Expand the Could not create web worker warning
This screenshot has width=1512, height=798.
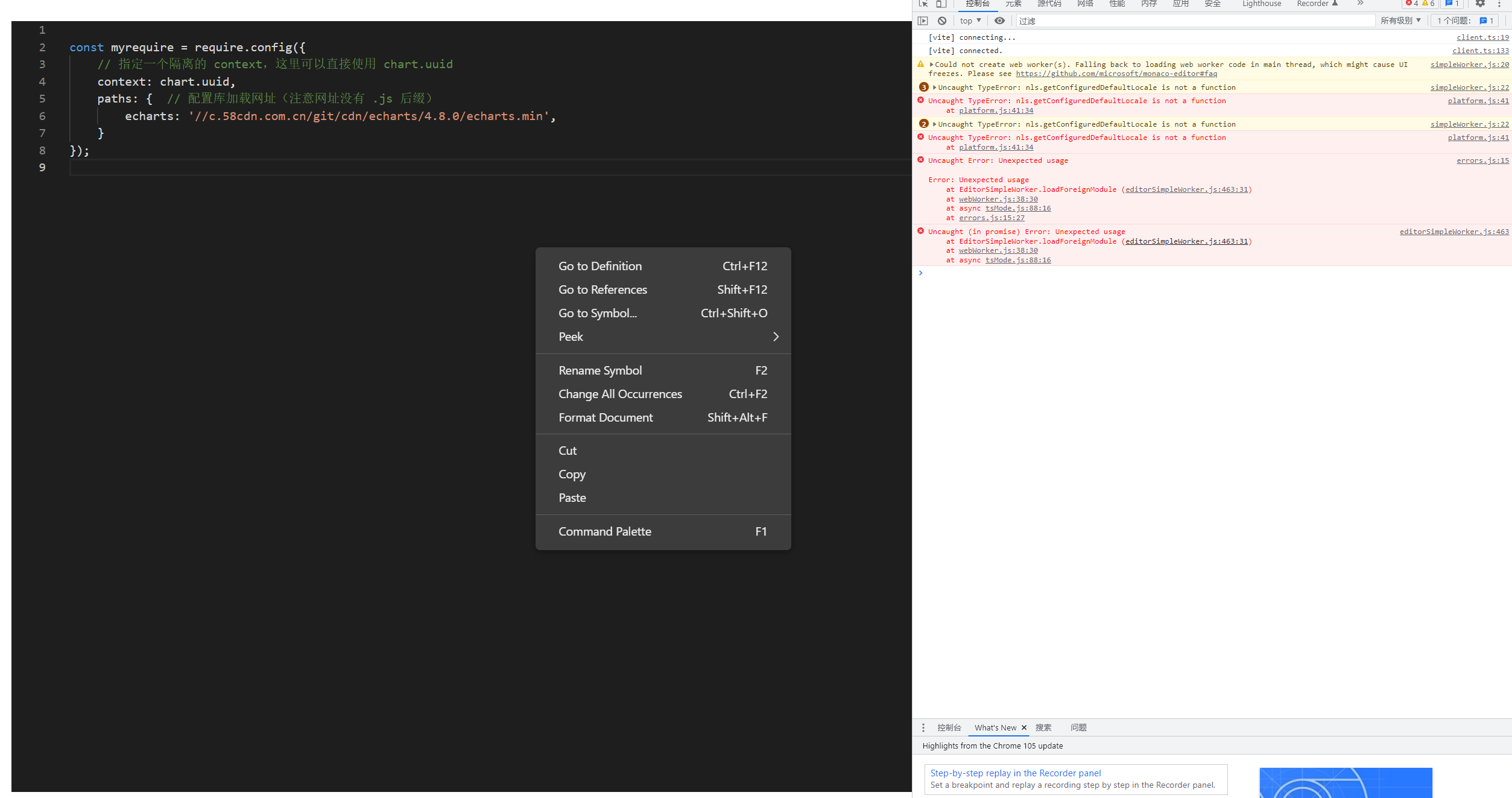point(933,65)
